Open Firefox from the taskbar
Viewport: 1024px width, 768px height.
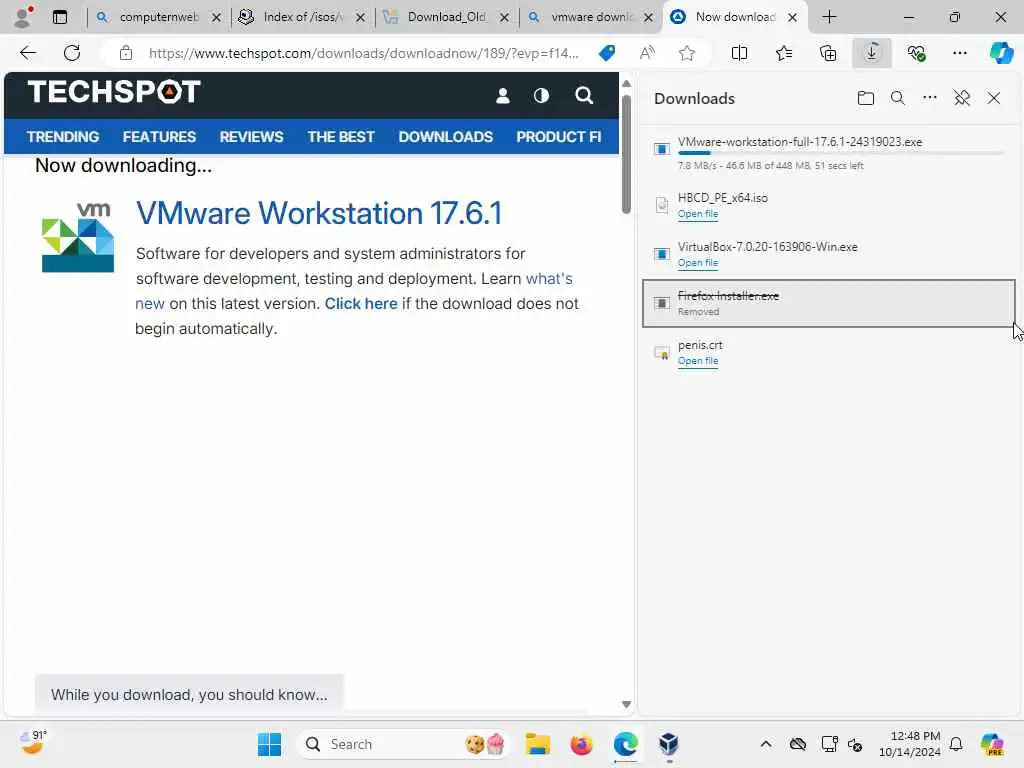pyautogui.click(x=581, y=744)
